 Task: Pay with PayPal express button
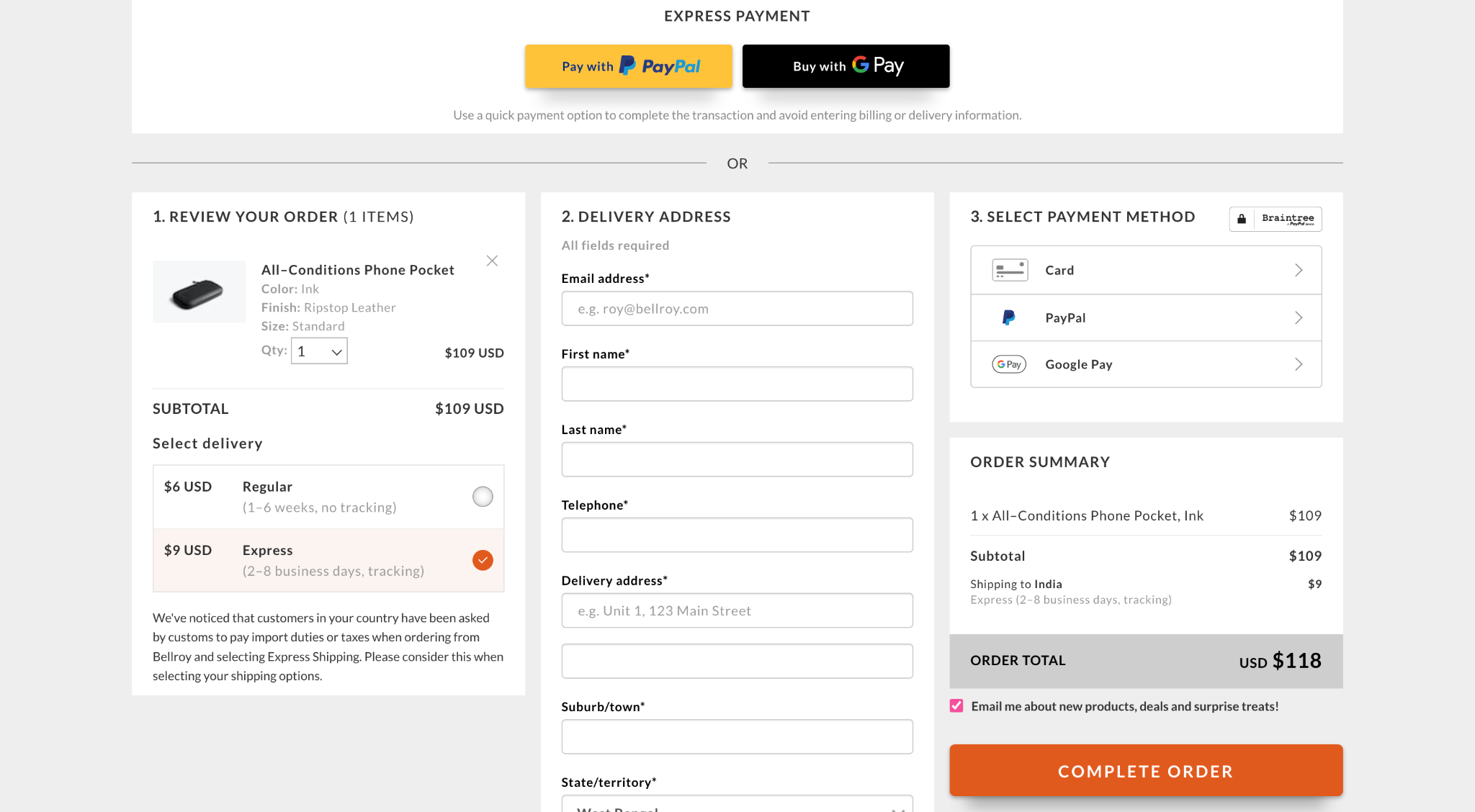(x=629, y=66)
